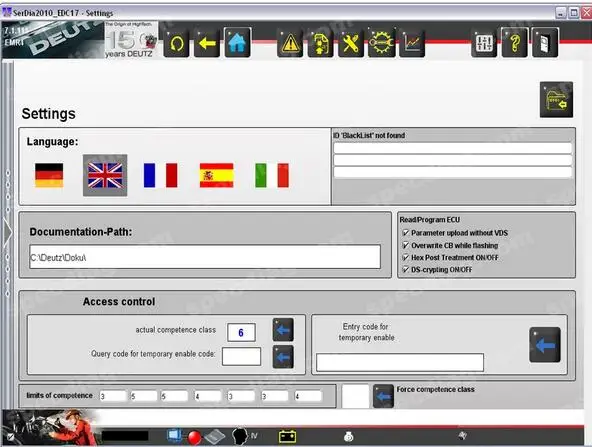Toggle Parameter upload without VDS checkbox
The width and height of the screenshot is (592, 447).
[x=406, y=233]
